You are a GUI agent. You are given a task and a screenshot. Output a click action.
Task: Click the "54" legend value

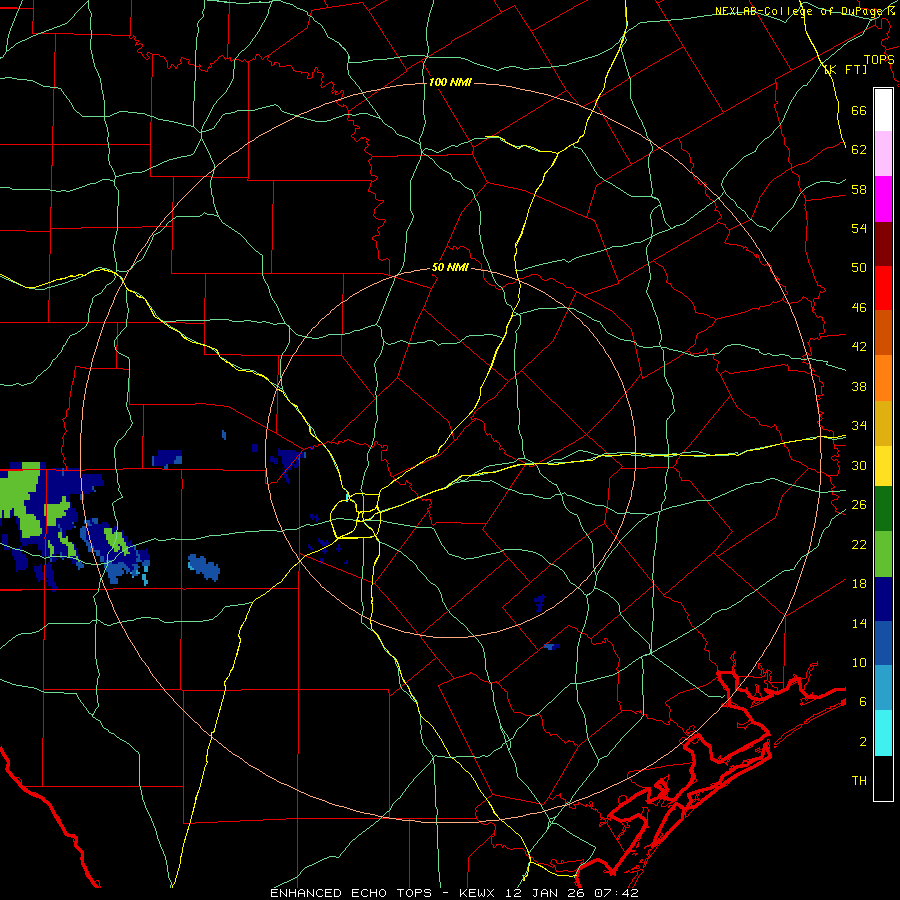859,228
